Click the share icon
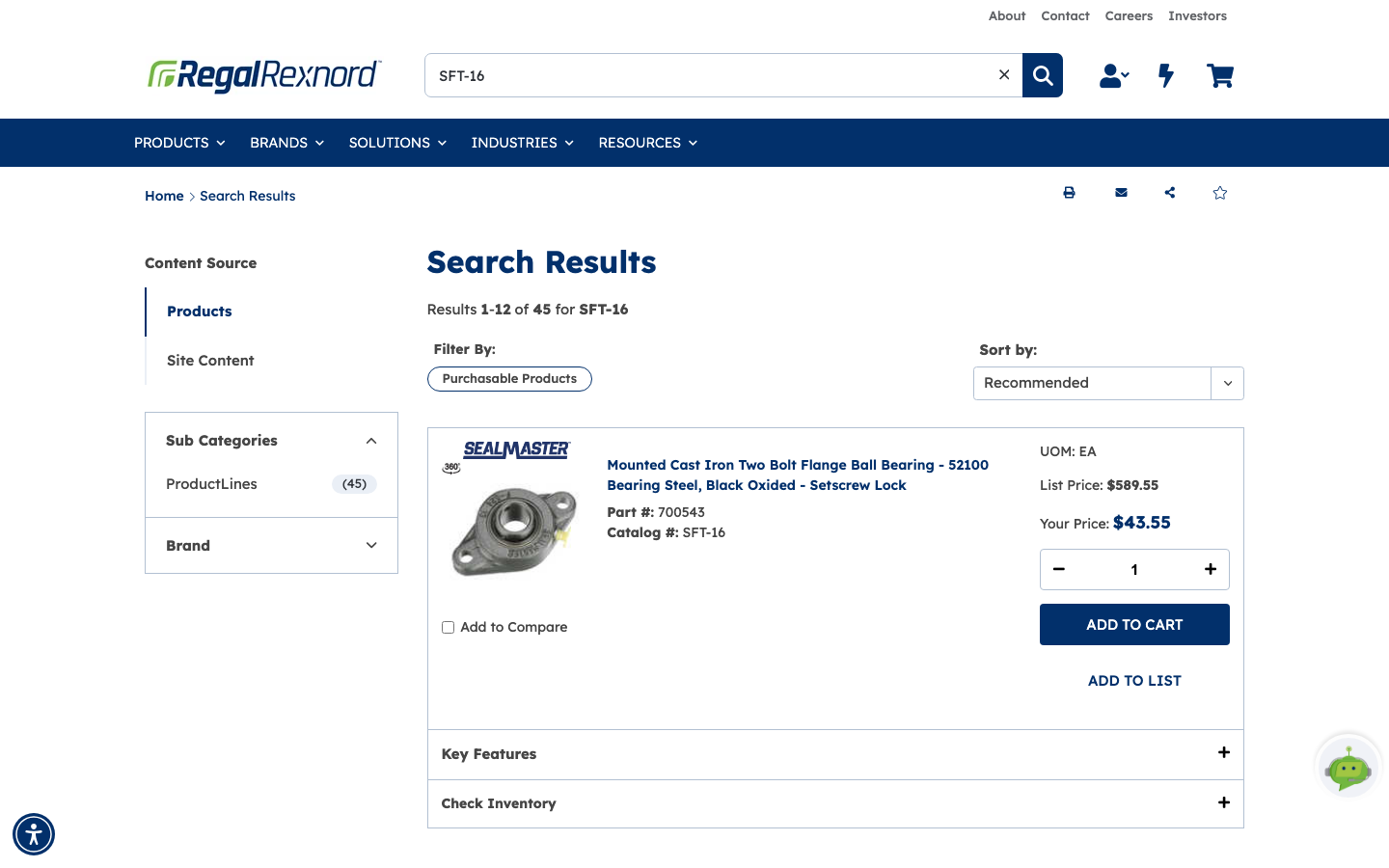This screenshot has width=1389, height=868. pos(1170,193)
